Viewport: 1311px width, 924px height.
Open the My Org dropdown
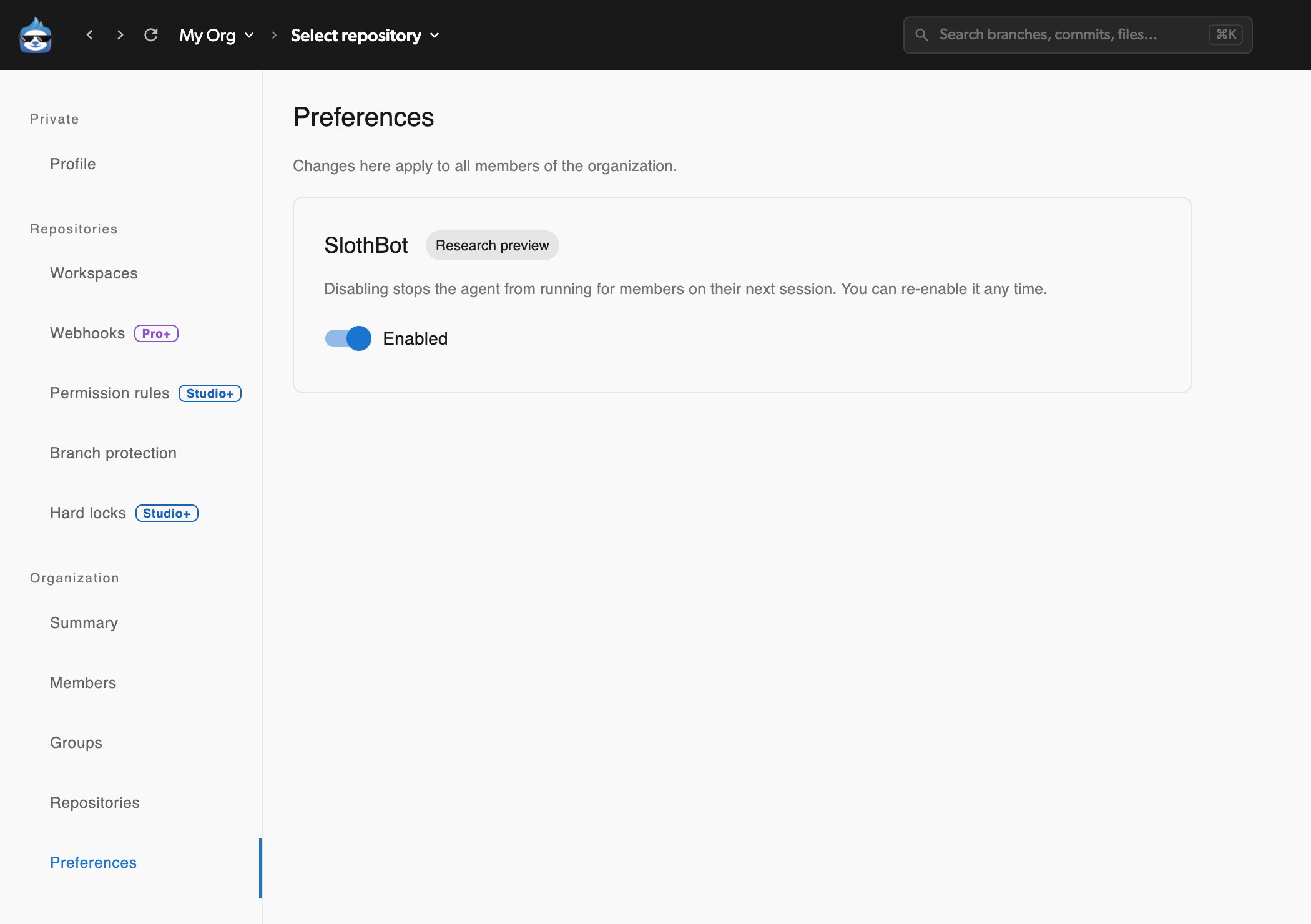[217, 35]
